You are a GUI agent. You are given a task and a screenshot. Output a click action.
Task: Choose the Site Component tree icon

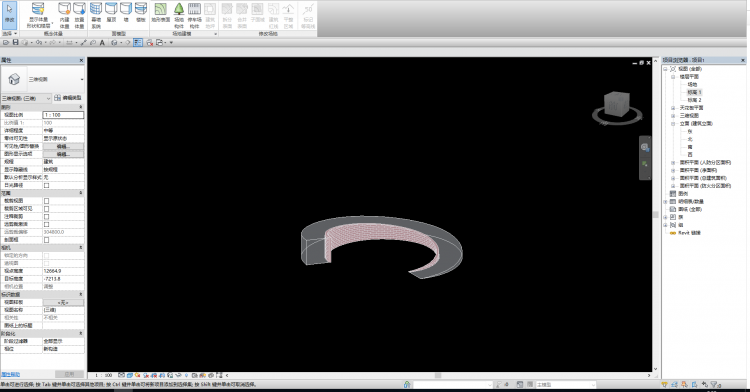tap(178, 14)
